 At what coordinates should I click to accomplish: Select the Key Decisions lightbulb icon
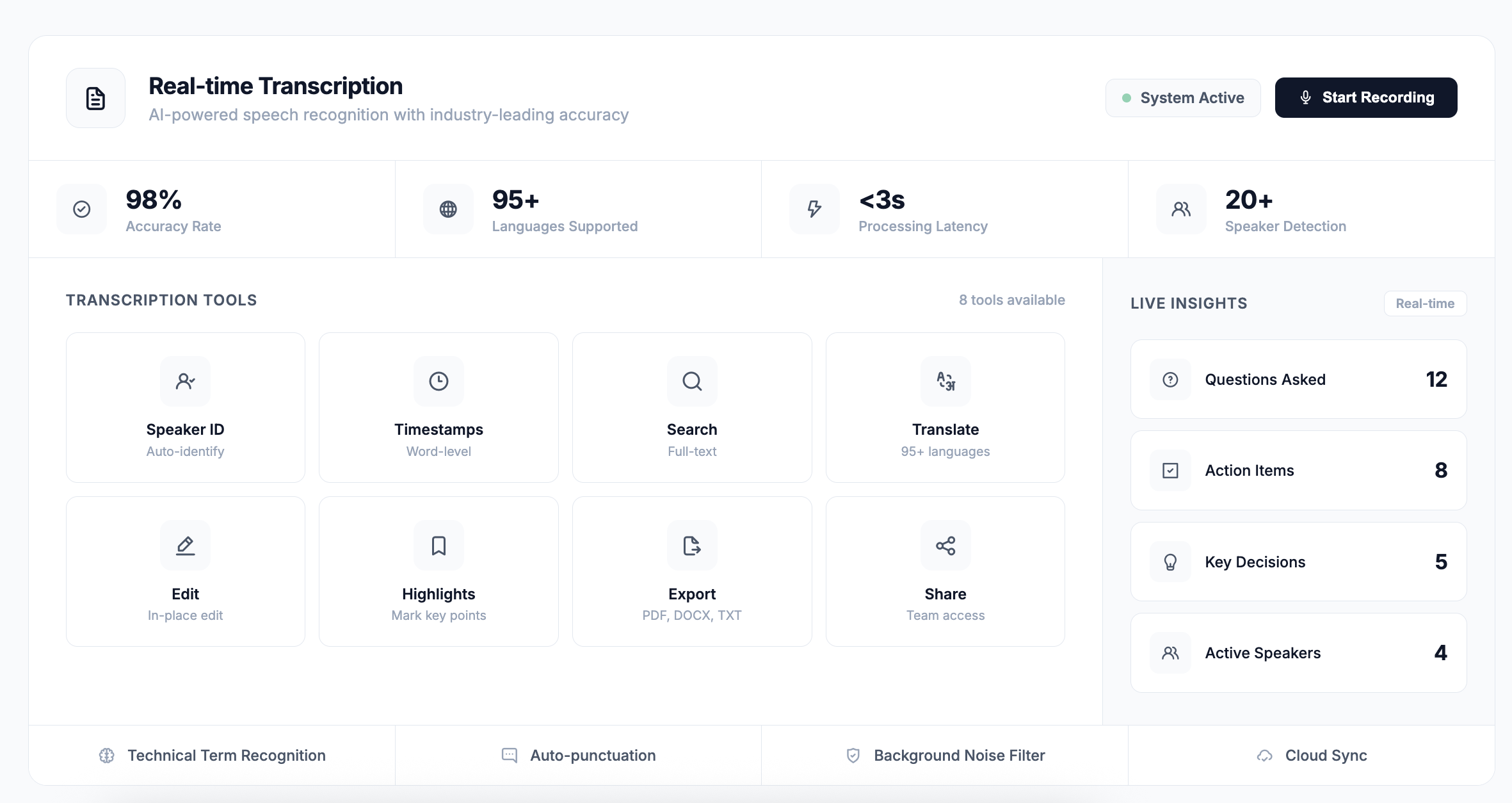1170,562
